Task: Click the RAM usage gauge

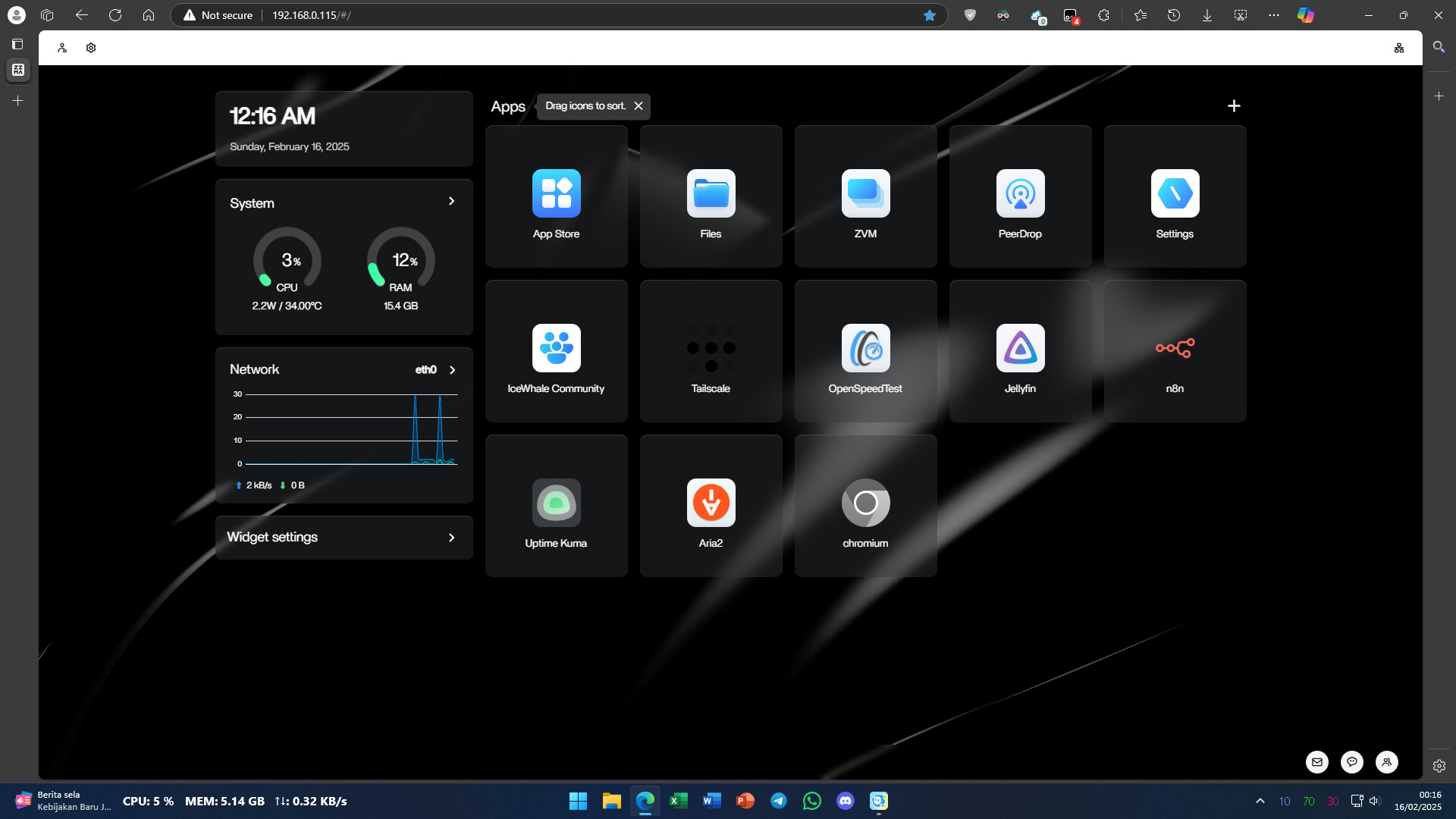Action: pyautogui.click(x=400, y=260)
